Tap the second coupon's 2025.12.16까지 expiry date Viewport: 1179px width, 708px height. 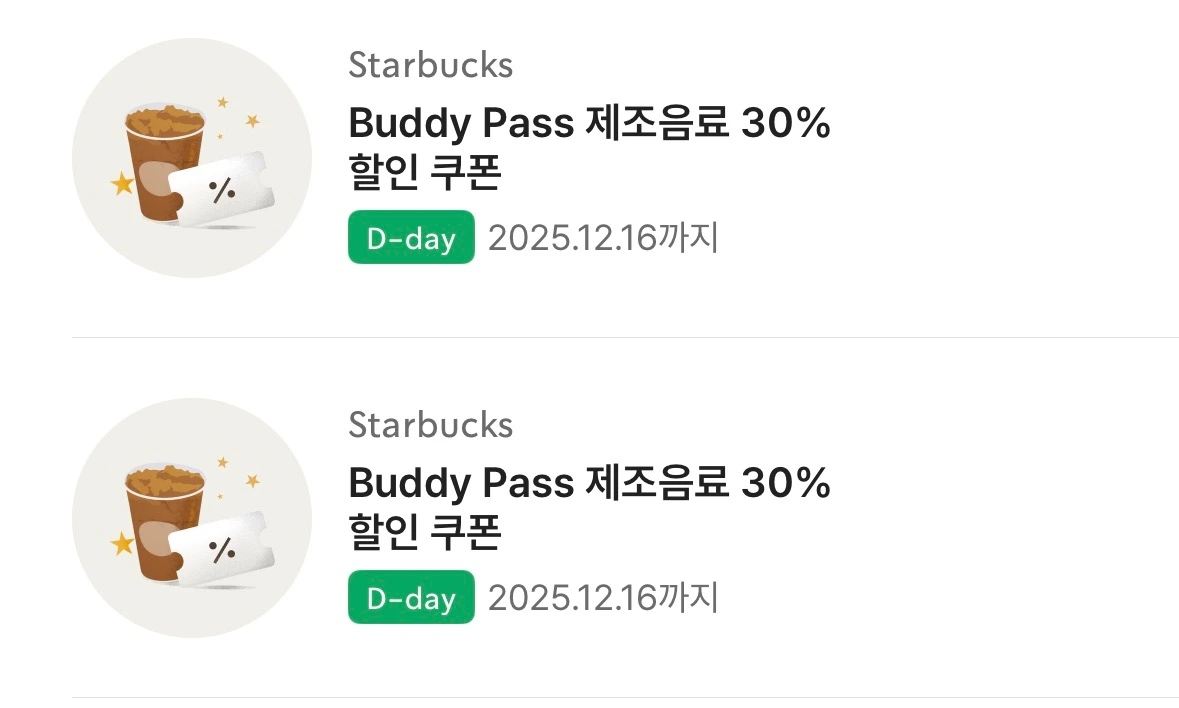tap(604, 598)
